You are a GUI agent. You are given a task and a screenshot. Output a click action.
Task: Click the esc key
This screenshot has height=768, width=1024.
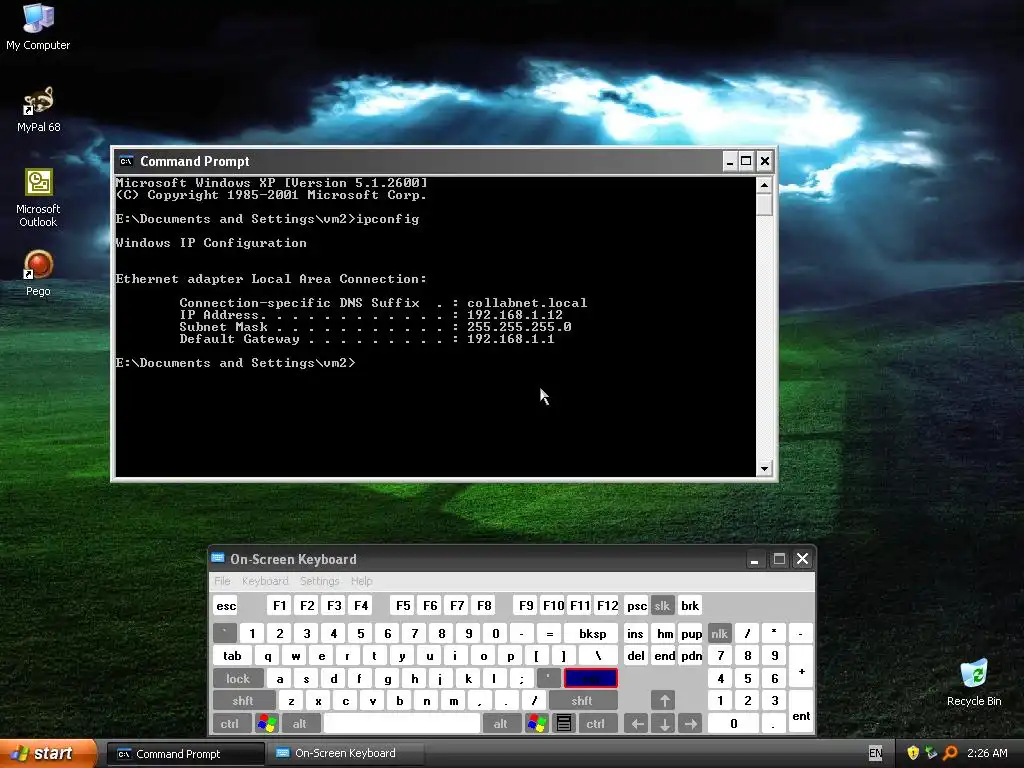pos(226,605)
